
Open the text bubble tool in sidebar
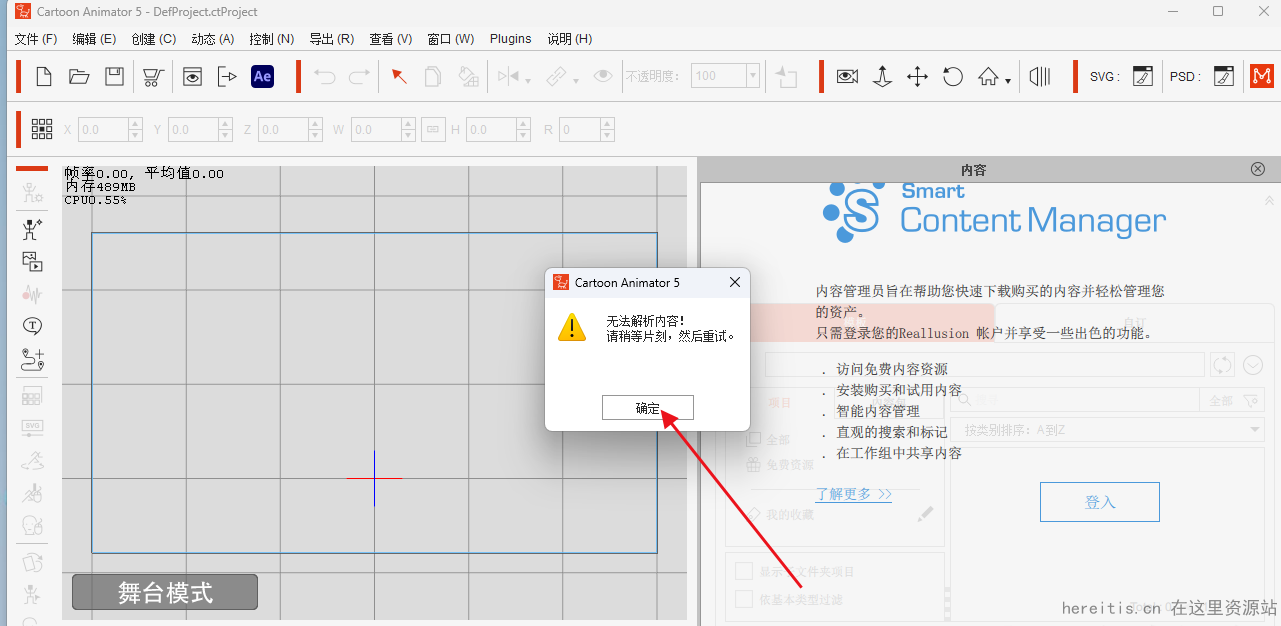coord(32,325)
